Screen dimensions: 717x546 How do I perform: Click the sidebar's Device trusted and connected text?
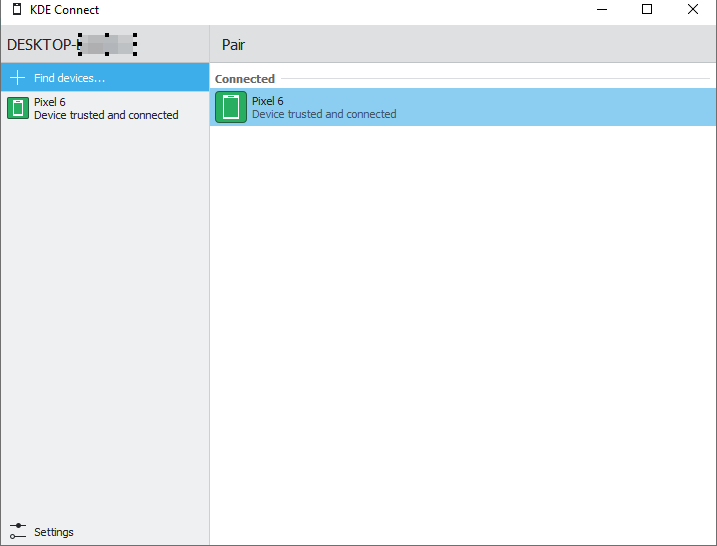(106, 115)
